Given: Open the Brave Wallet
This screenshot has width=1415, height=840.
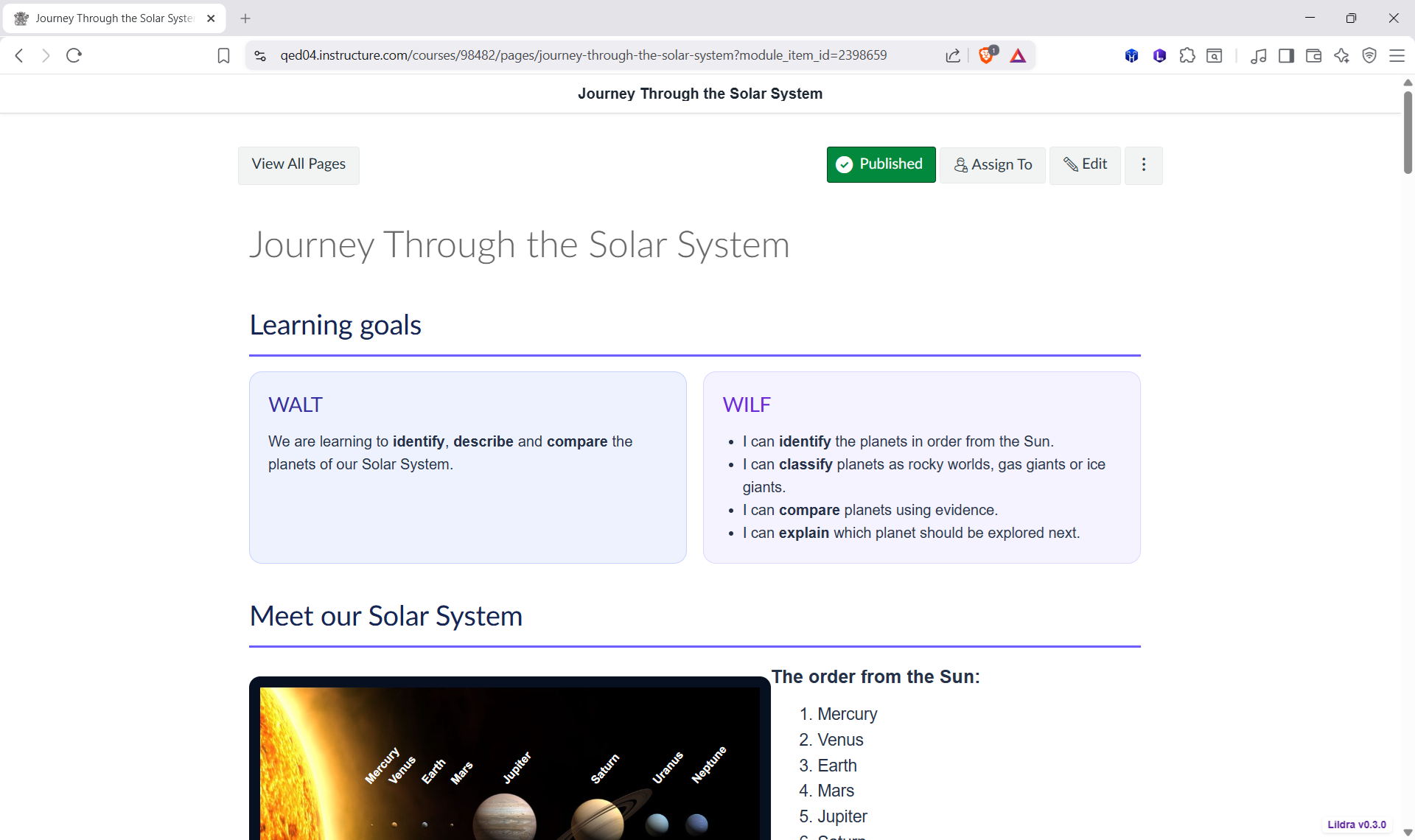Looking at the screenshot, I should [1313, 55].
